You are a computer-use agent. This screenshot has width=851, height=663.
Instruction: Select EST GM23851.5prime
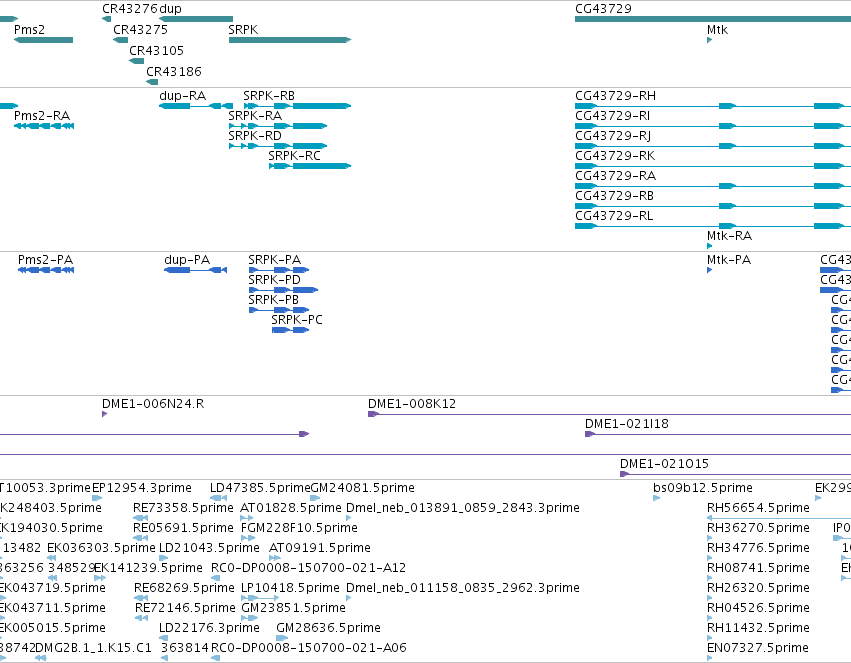coord(250,618)
